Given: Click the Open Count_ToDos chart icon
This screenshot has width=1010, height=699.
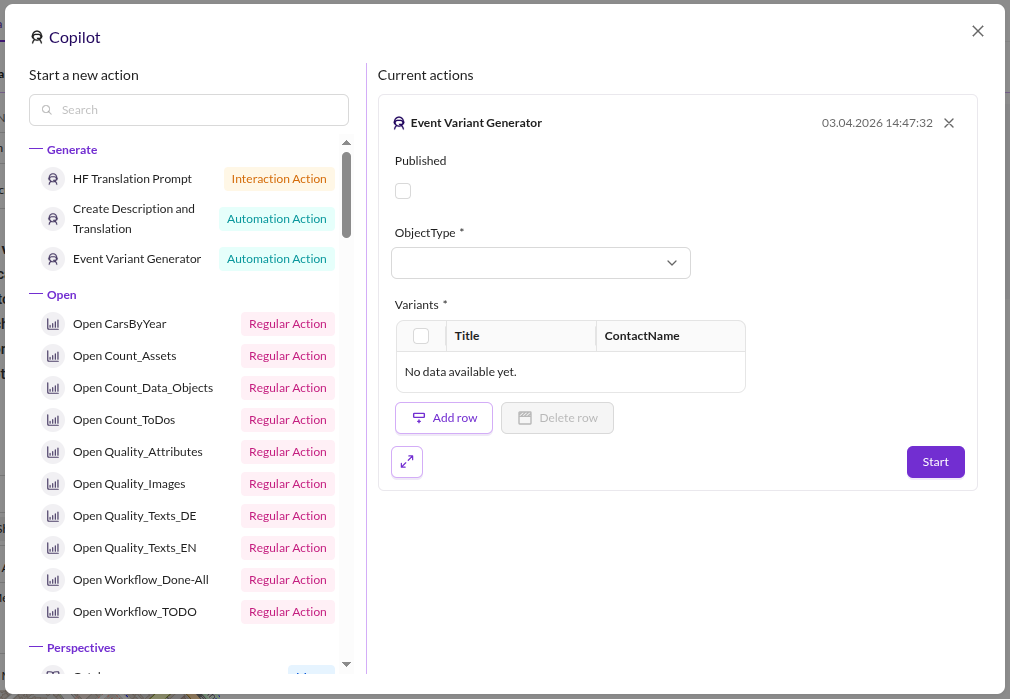Looking at the screenshot, I should click(53, 420).
